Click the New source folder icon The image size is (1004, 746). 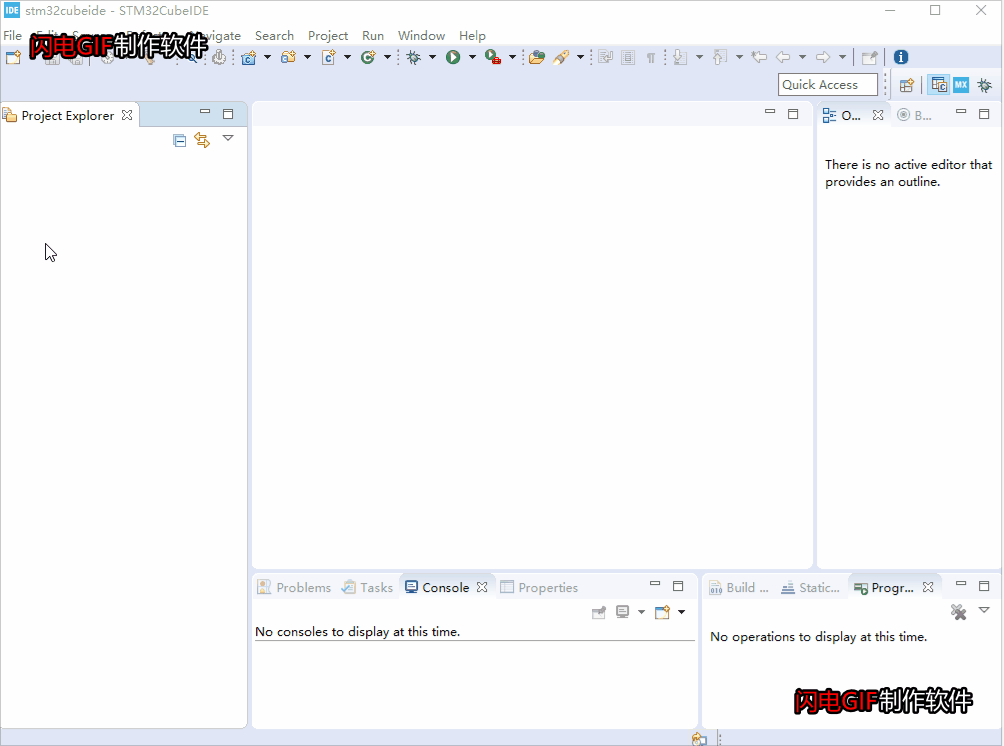289,58
